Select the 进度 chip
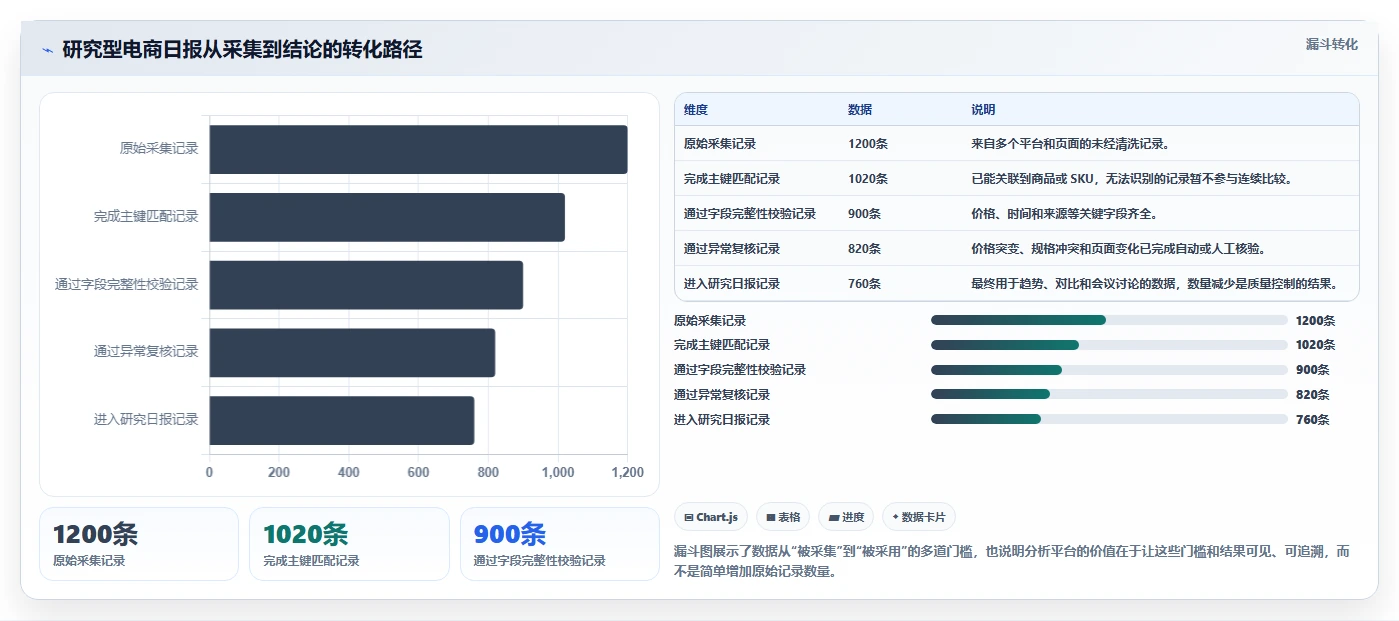Viewport: 1399px width, 621px height. (x=846, y=517)
